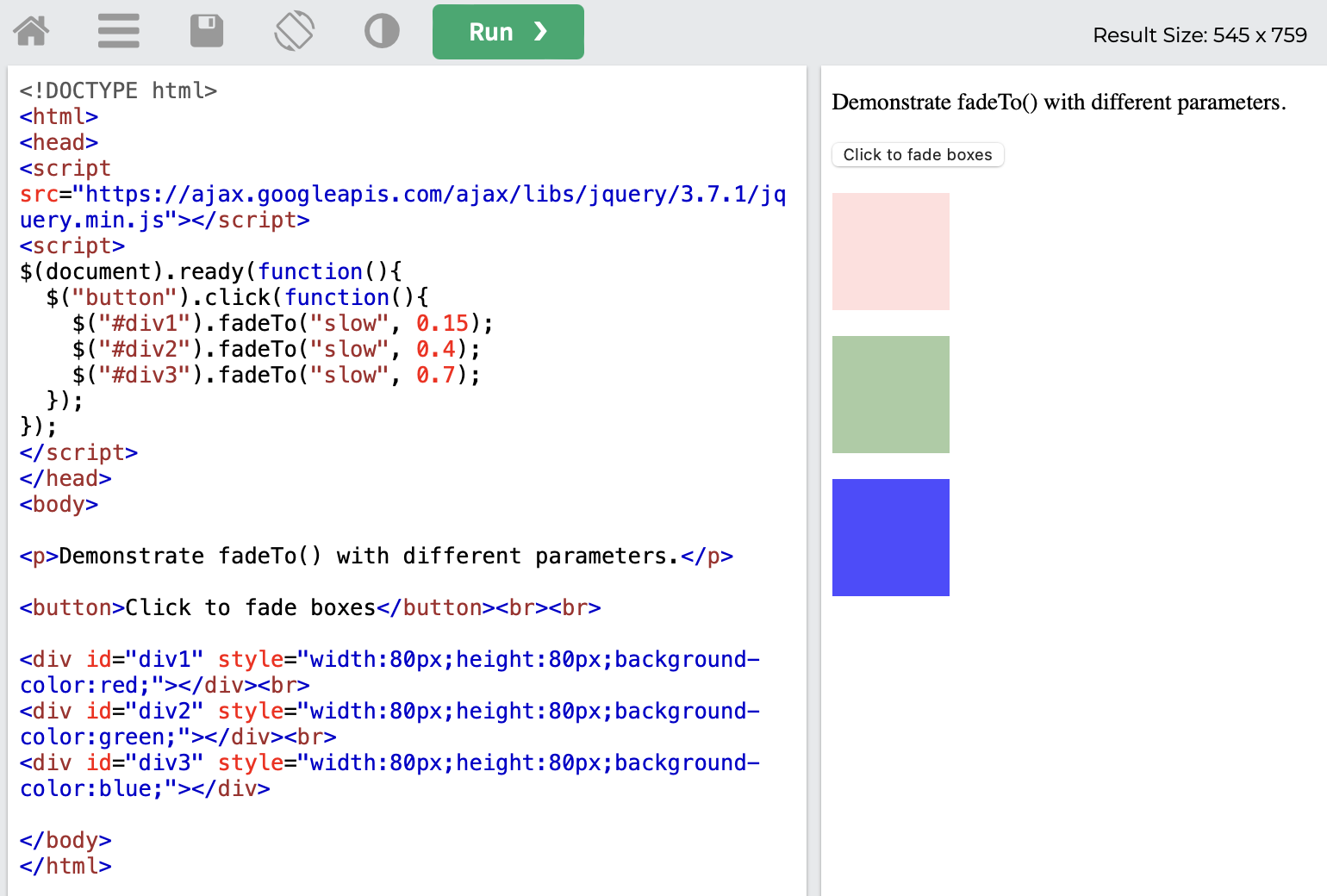Click the closing </body> tag
1327x896 pixels.
(65, 840)
